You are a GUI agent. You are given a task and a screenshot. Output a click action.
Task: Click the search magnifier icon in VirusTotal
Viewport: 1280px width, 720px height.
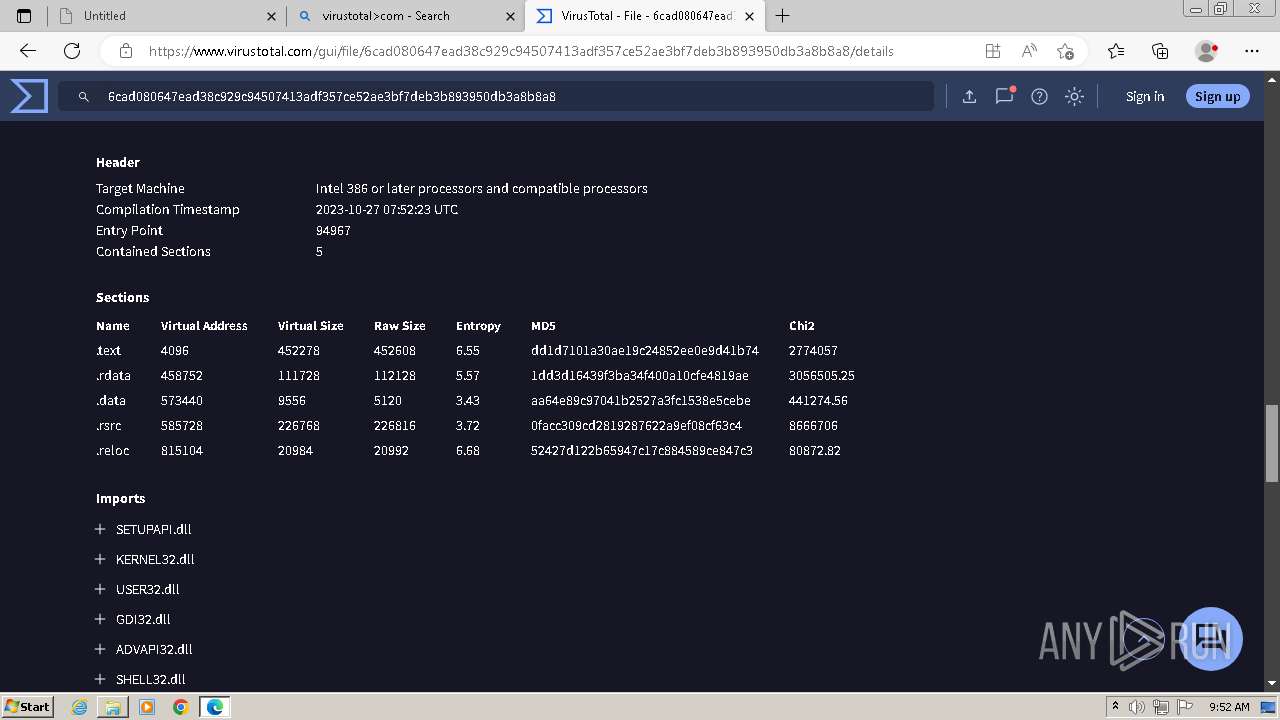[84, 97]
